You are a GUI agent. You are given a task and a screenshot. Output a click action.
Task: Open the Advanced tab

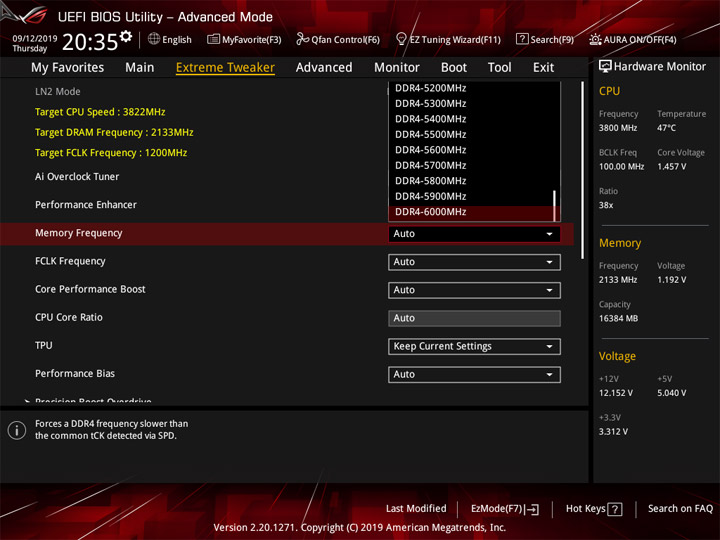pos(324,68)
